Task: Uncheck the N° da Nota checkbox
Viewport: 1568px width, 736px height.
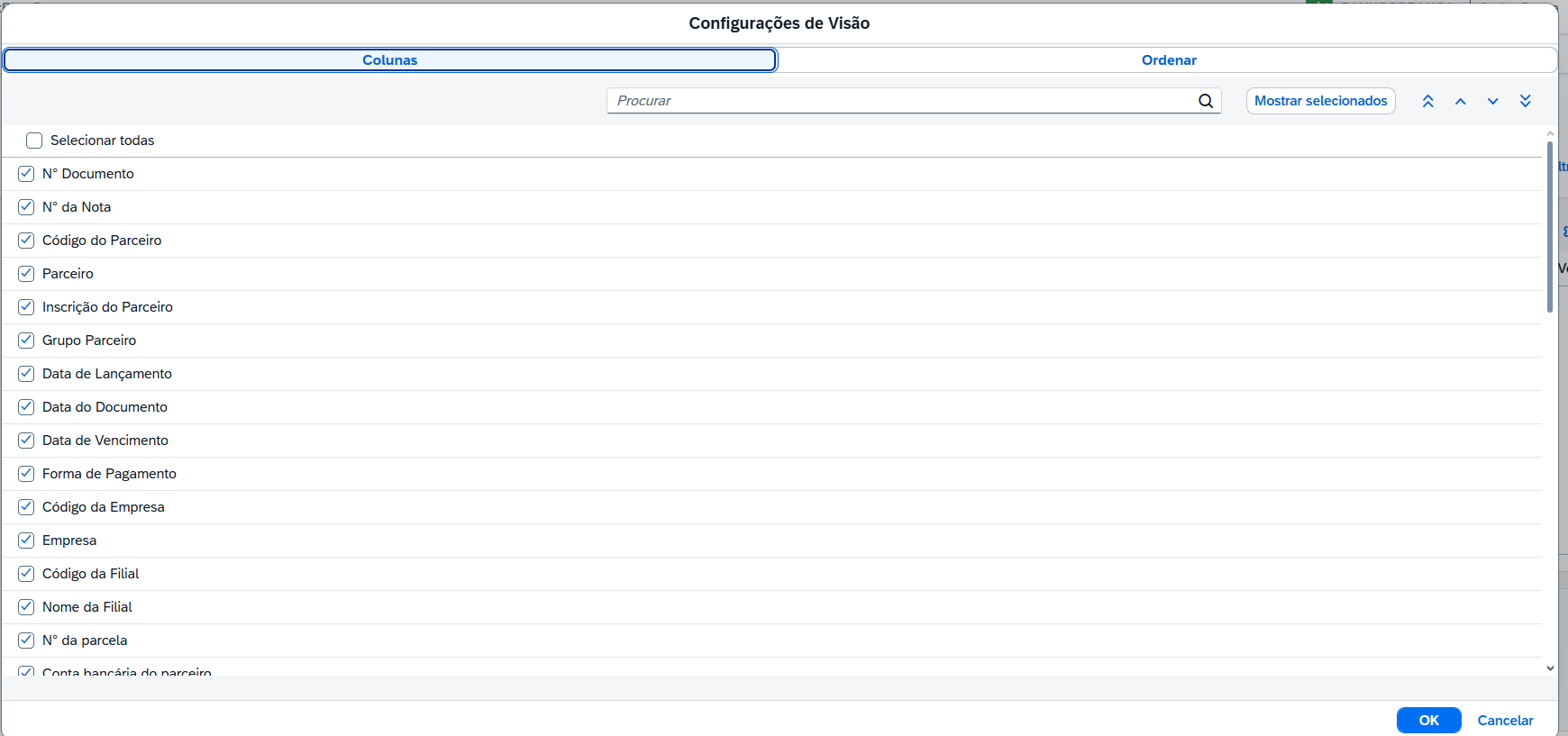Action: 26,207
